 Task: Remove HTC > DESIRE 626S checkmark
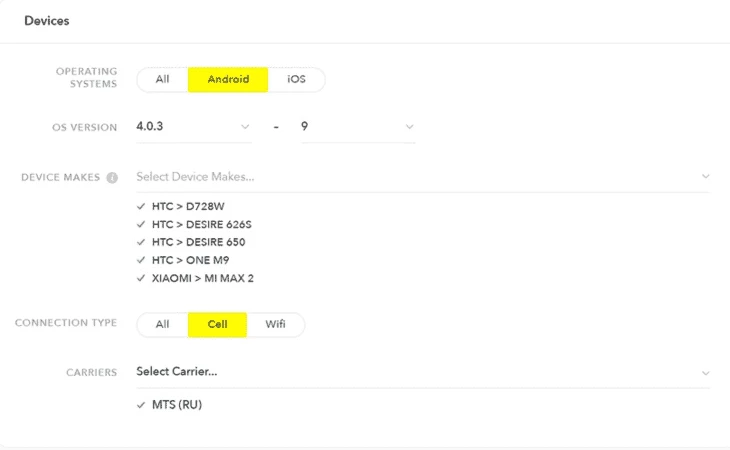[141, 224]
